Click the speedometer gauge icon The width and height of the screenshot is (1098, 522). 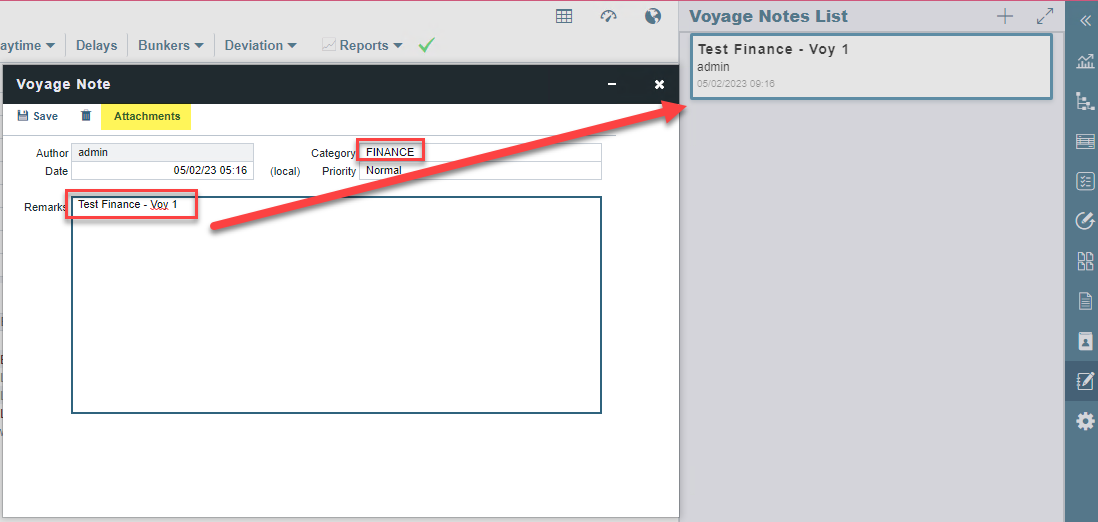tap(608, 16)
